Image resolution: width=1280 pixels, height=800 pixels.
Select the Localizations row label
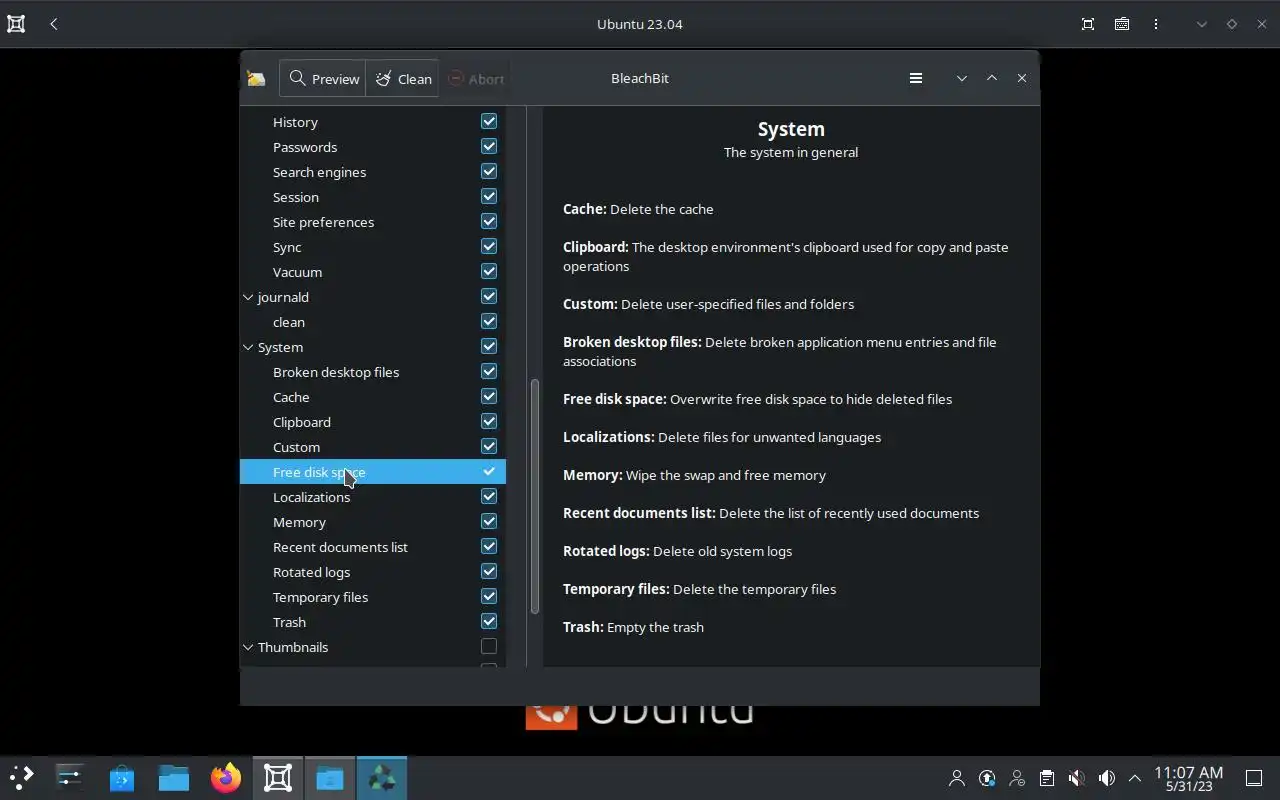[312, 497]
